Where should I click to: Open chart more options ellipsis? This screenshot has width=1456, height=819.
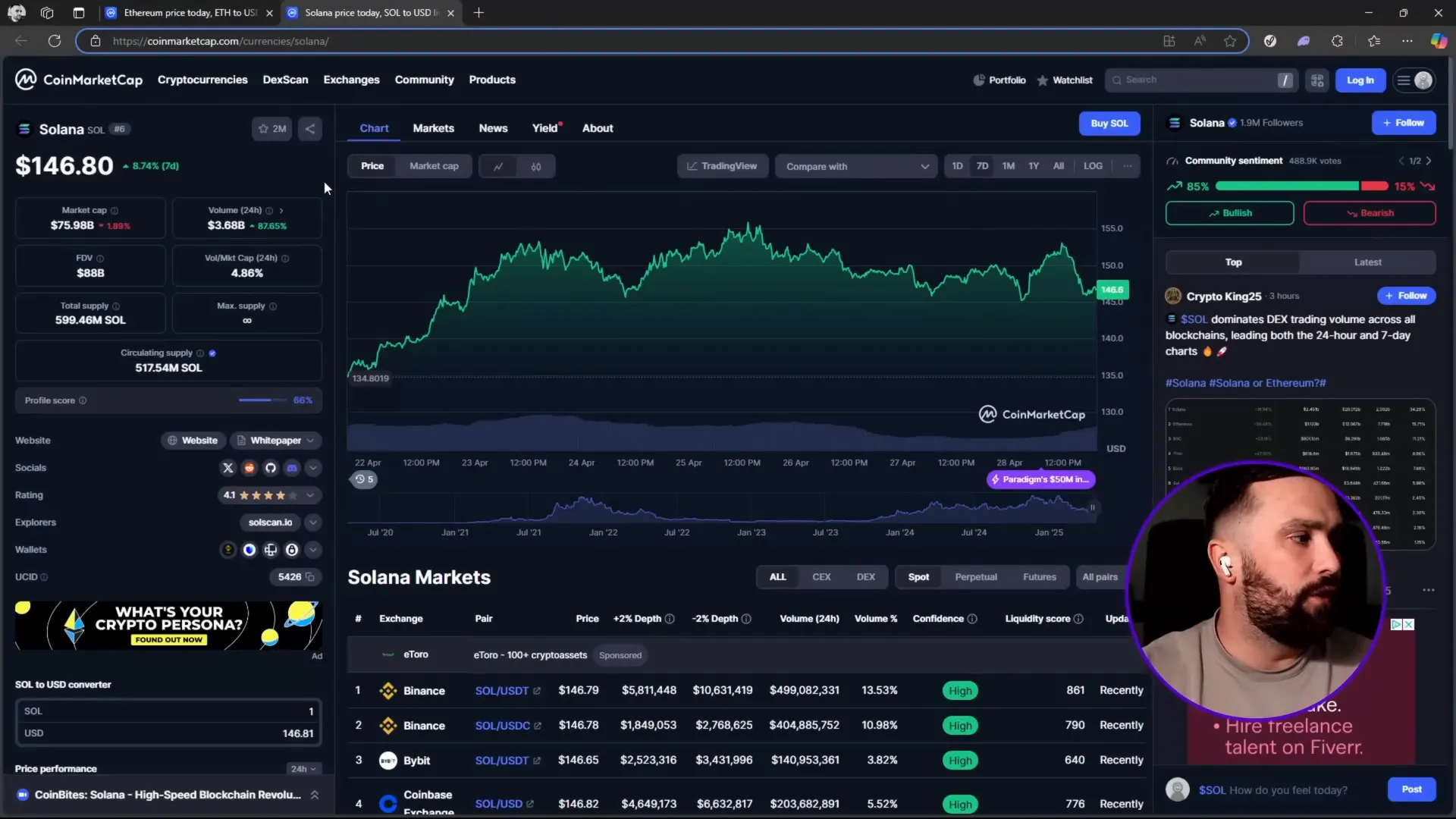point(1128,166)
